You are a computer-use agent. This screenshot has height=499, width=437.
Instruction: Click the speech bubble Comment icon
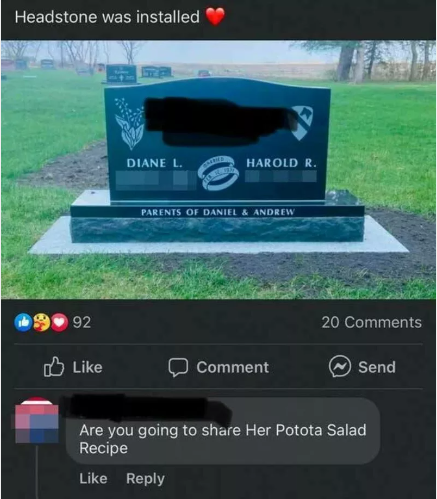[178, 367]
